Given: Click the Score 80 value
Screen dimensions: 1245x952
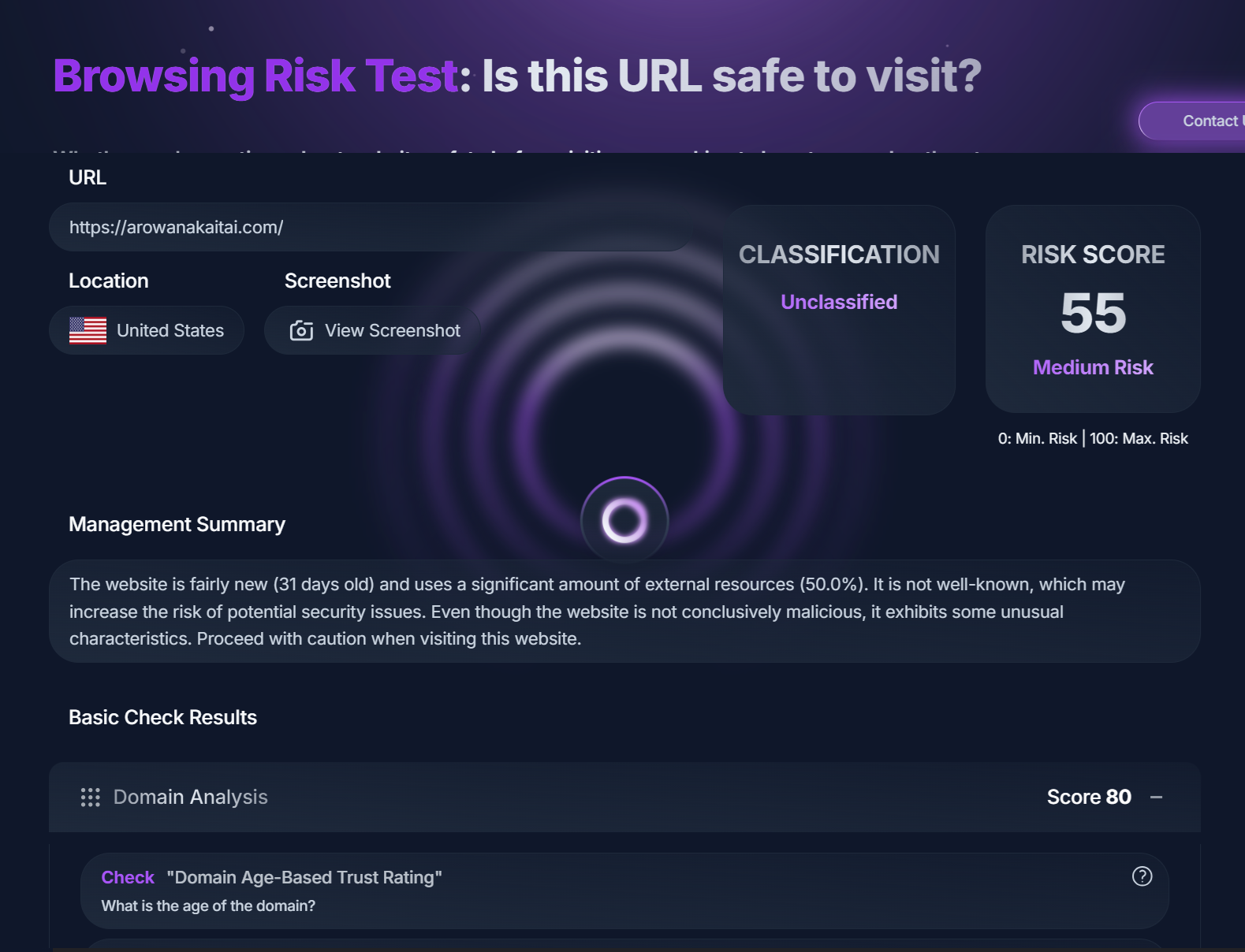Looking at the screenshot, I should click(x=1088, y=798).
